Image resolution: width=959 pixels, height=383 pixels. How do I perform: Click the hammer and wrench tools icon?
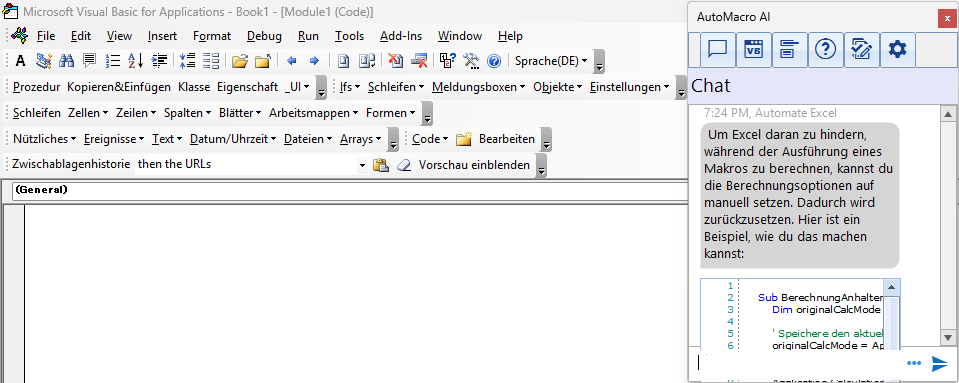[471, 61]
